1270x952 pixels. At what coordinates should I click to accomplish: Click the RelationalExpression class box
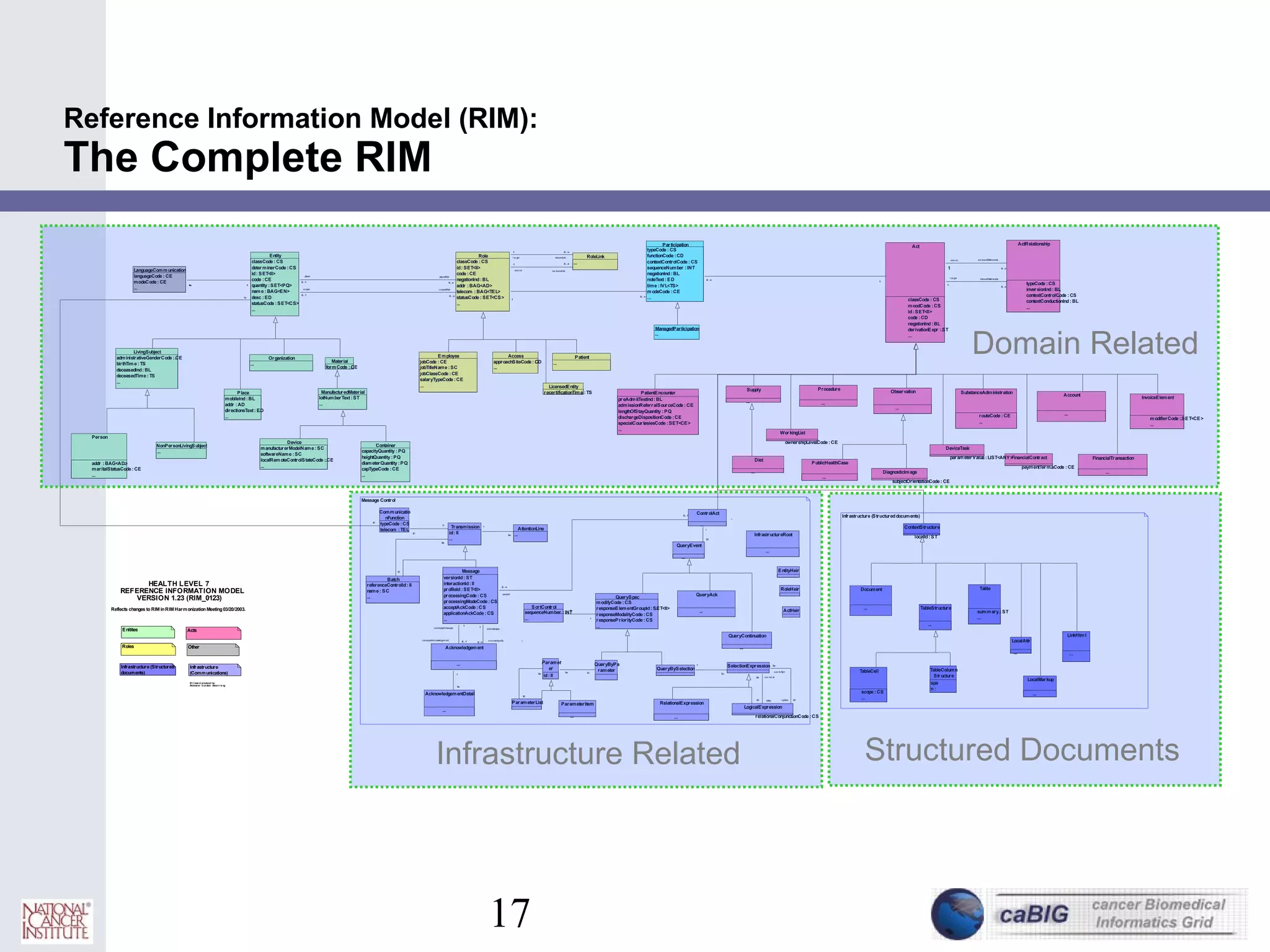click(681, 710)
